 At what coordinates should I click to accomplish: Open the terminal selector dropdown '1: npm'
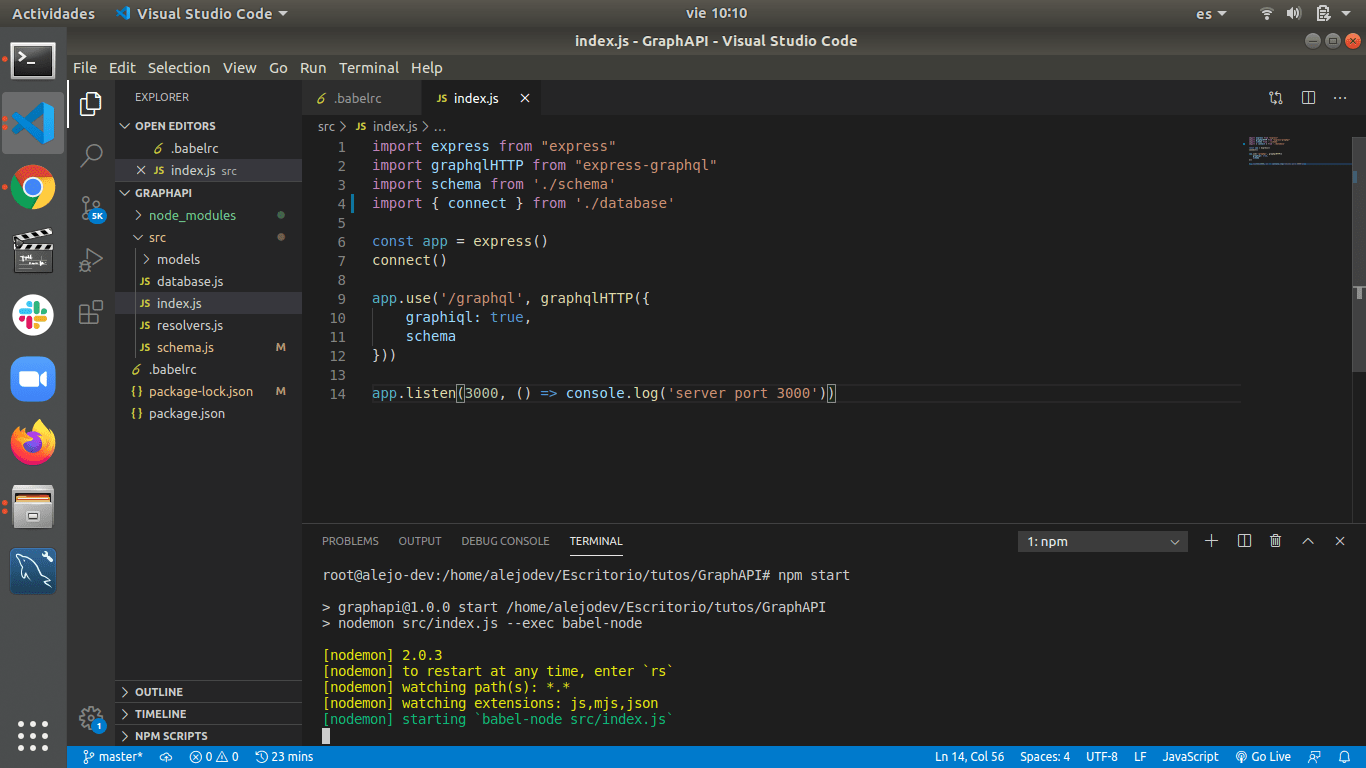pos(1102,542)
